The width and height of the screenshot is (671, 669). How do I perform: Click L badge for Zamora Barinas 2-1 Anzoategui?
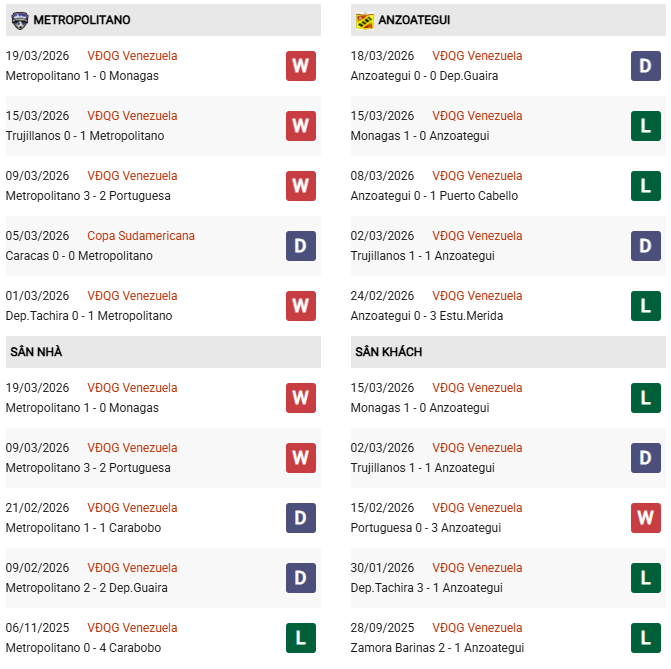click(x=646, y=638)
